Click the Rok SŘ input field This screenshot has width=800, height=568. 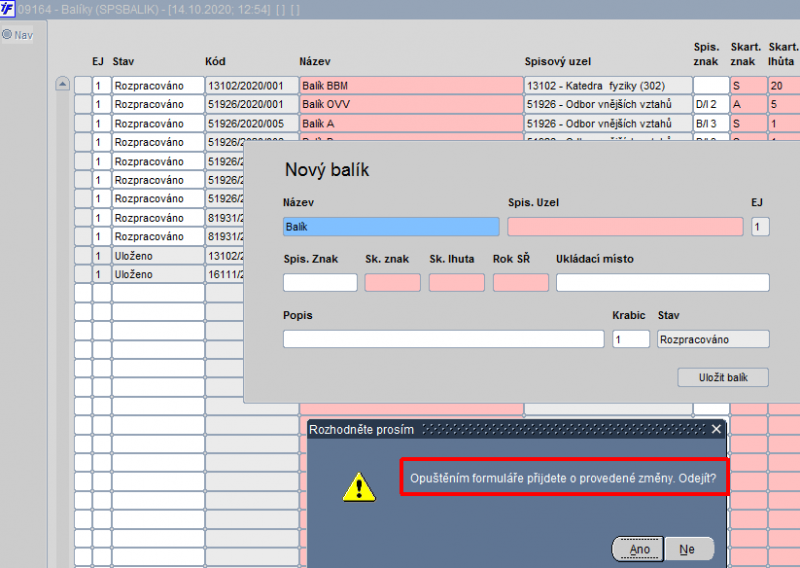click(x=520, y=282)
